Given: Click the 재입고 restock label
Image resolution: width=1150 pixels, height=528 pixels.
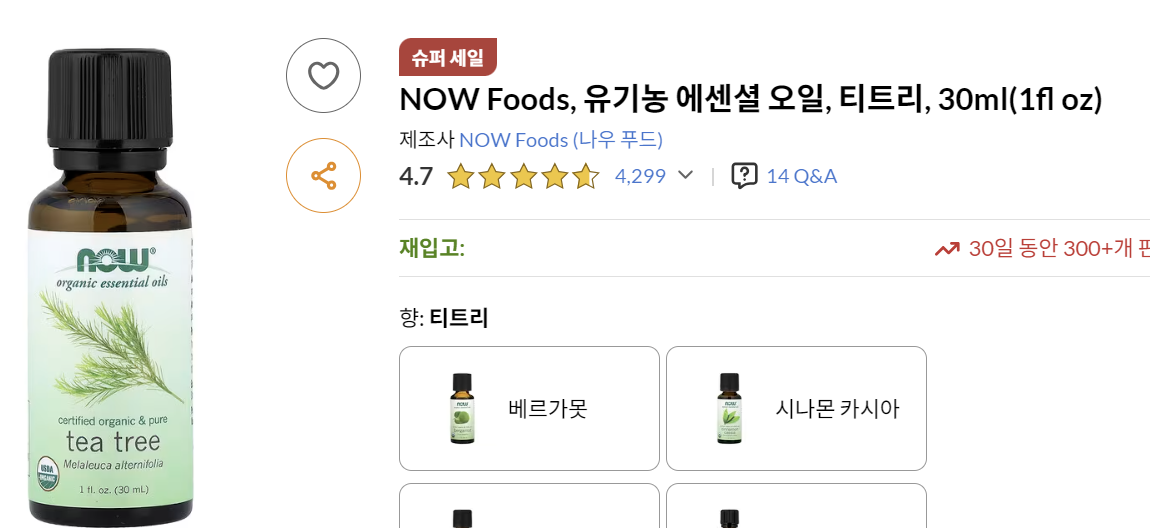Looking at the screenshot, I should click(432, 248).
